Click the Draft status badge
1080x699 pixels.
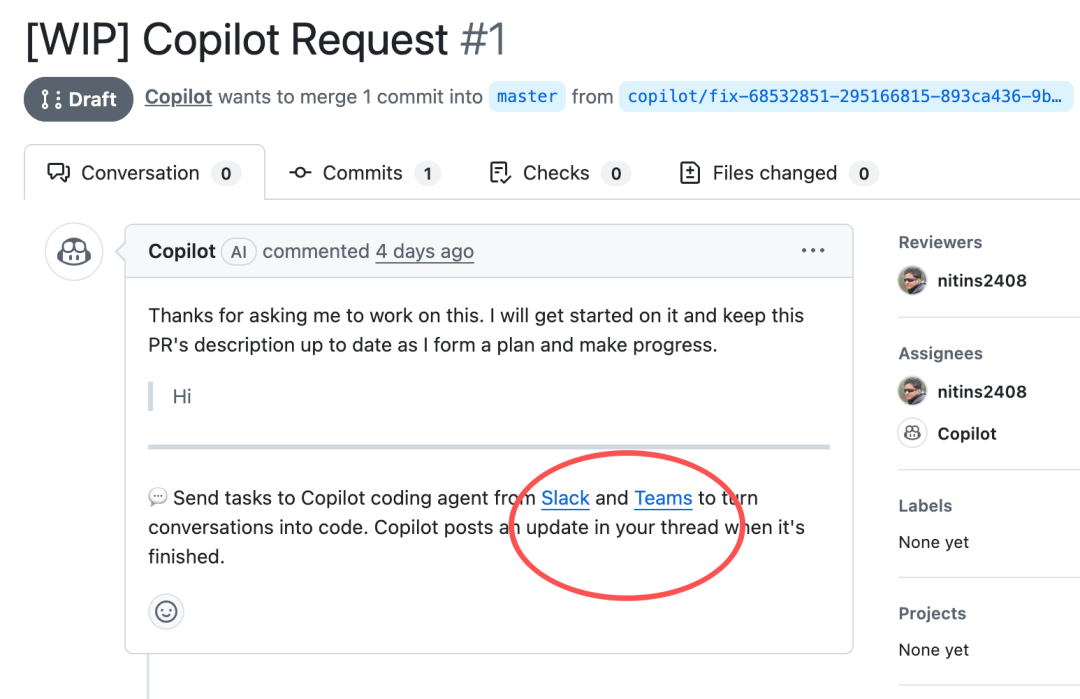coord(79,99)
